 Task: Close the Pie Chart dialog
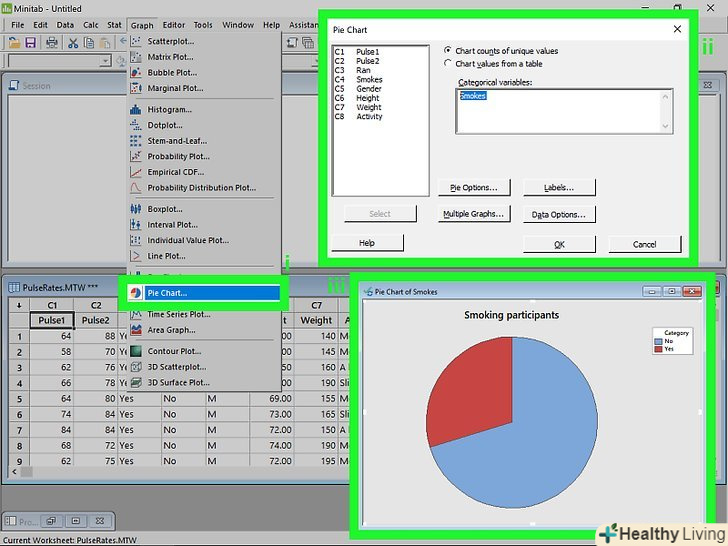coord(677,29)
